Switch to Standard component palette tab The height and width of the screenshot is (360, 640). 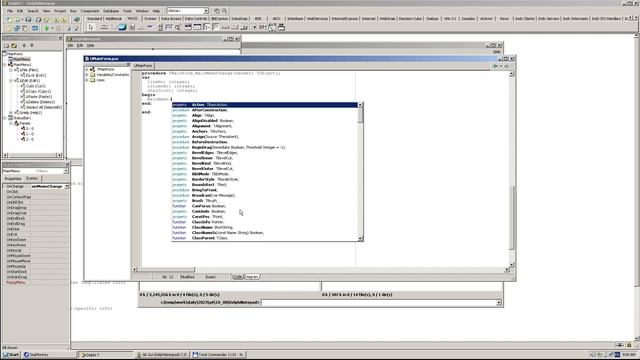coord(94,19)
